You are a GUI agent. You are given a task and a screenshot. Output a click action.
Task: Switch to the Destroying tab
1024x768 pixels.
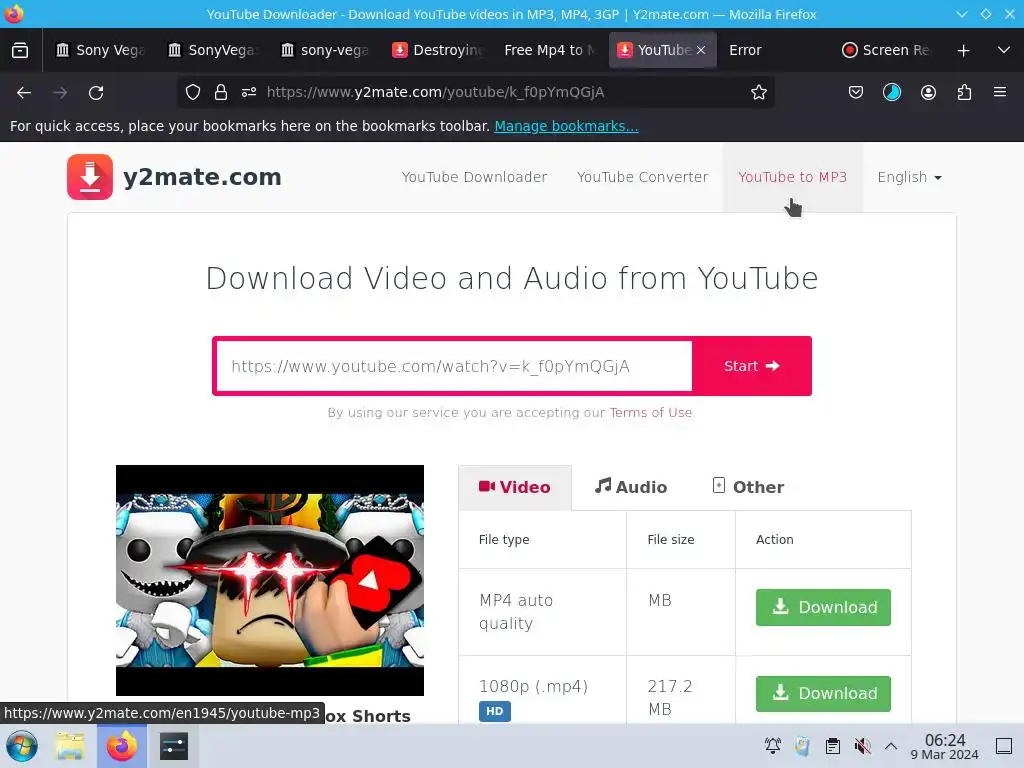437,50
